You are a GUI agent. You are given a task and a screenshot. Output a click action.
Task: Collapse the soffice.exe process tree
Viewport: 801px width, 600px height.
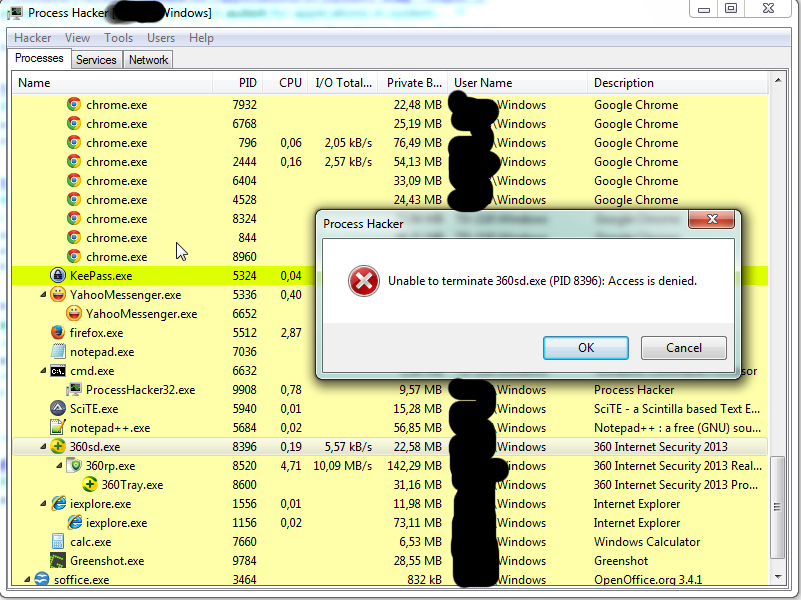(x=27, y=580)
